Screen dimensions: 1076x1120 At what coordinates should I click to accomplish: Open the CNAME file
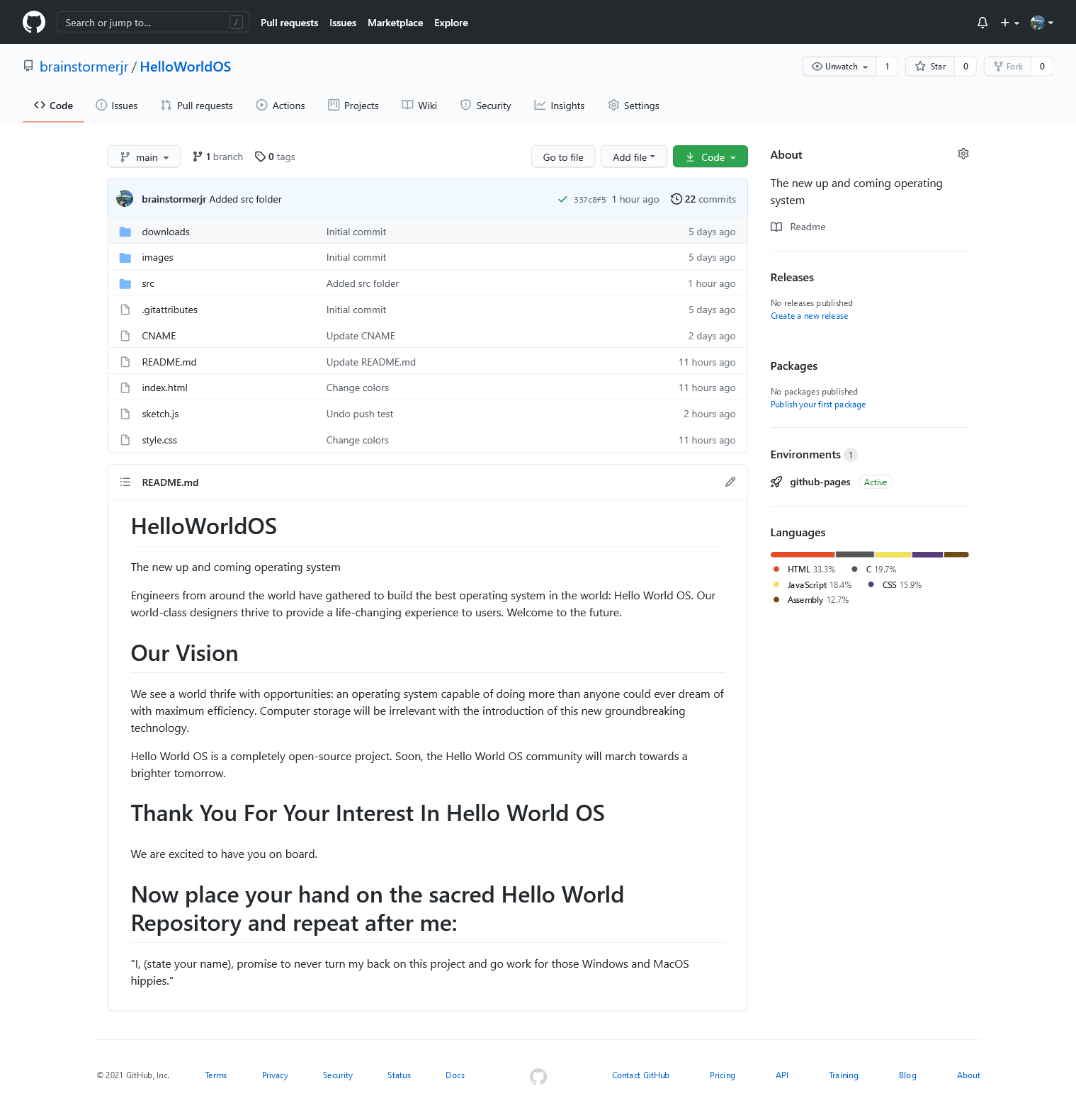(x=159, y=336)
